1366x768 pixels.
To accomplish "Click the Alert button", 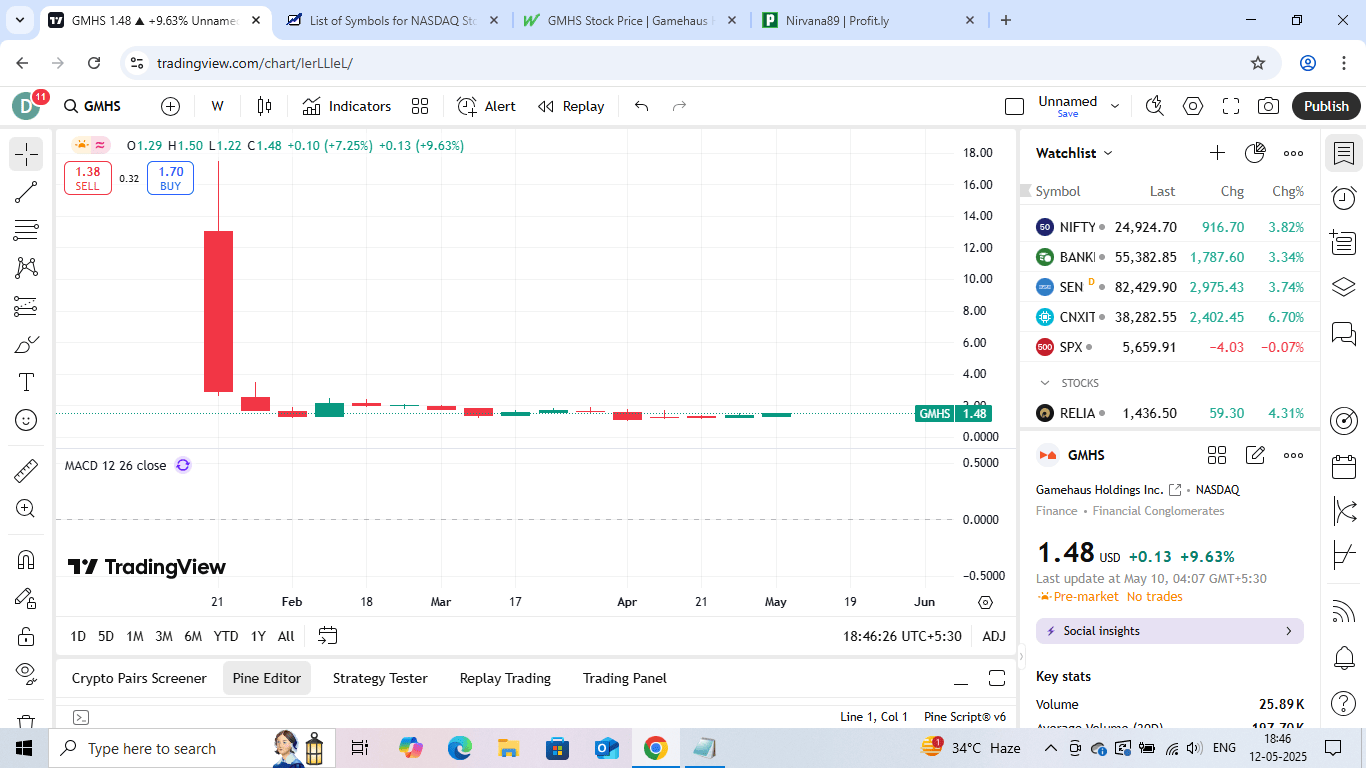I will [486, 106].
